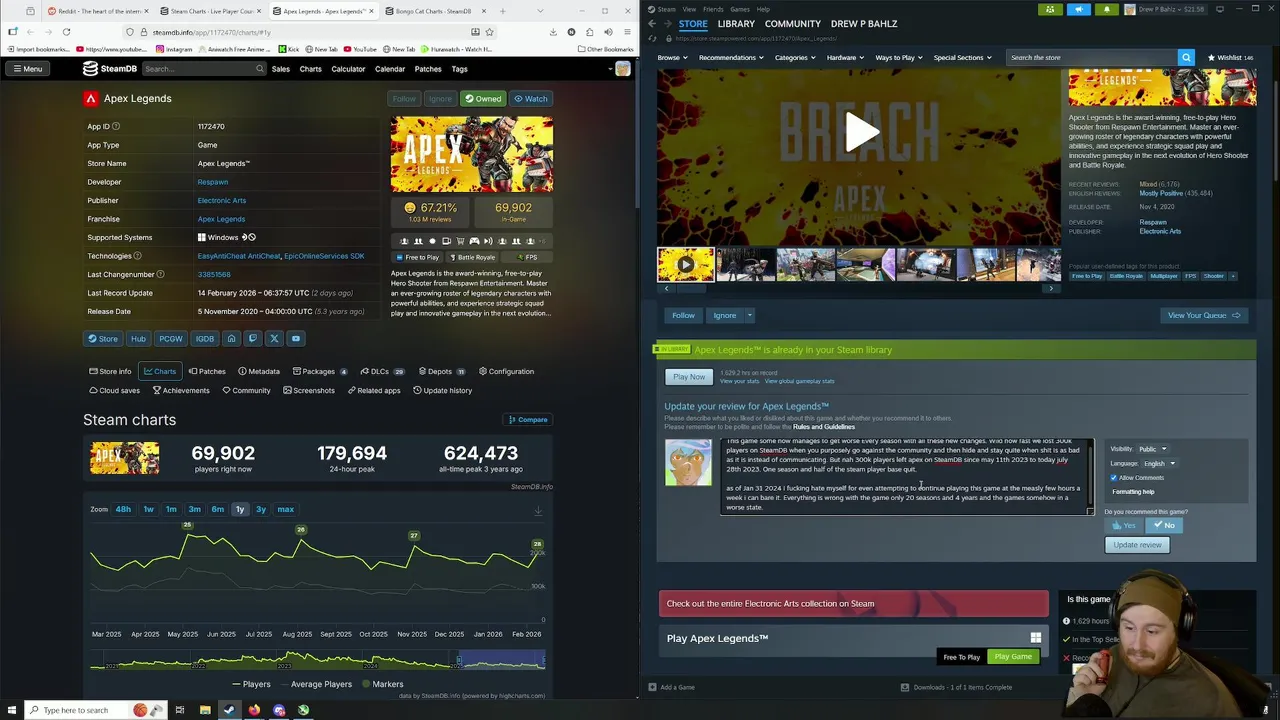
Task: Toggle the Watch button on SteamDB
Action: pos(530,98)
